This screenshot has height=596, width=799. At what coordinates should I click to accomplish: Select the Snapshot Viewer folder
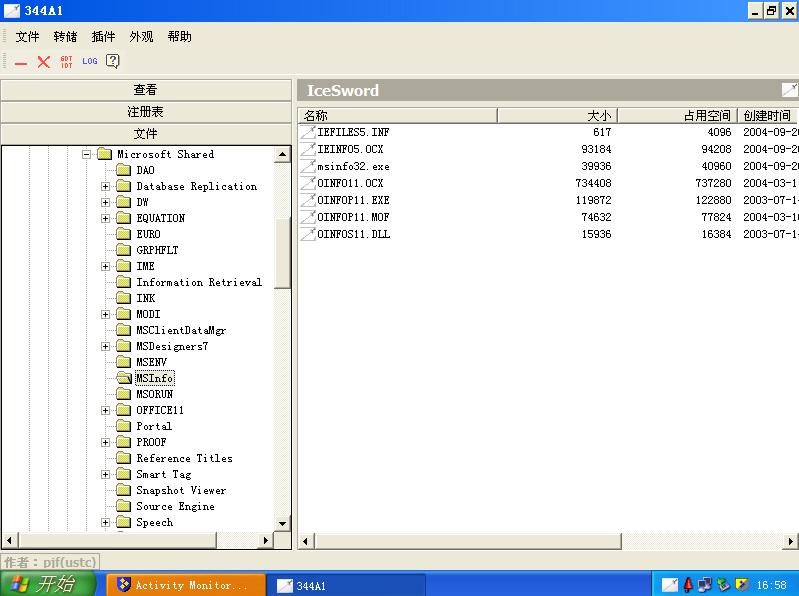181,490
